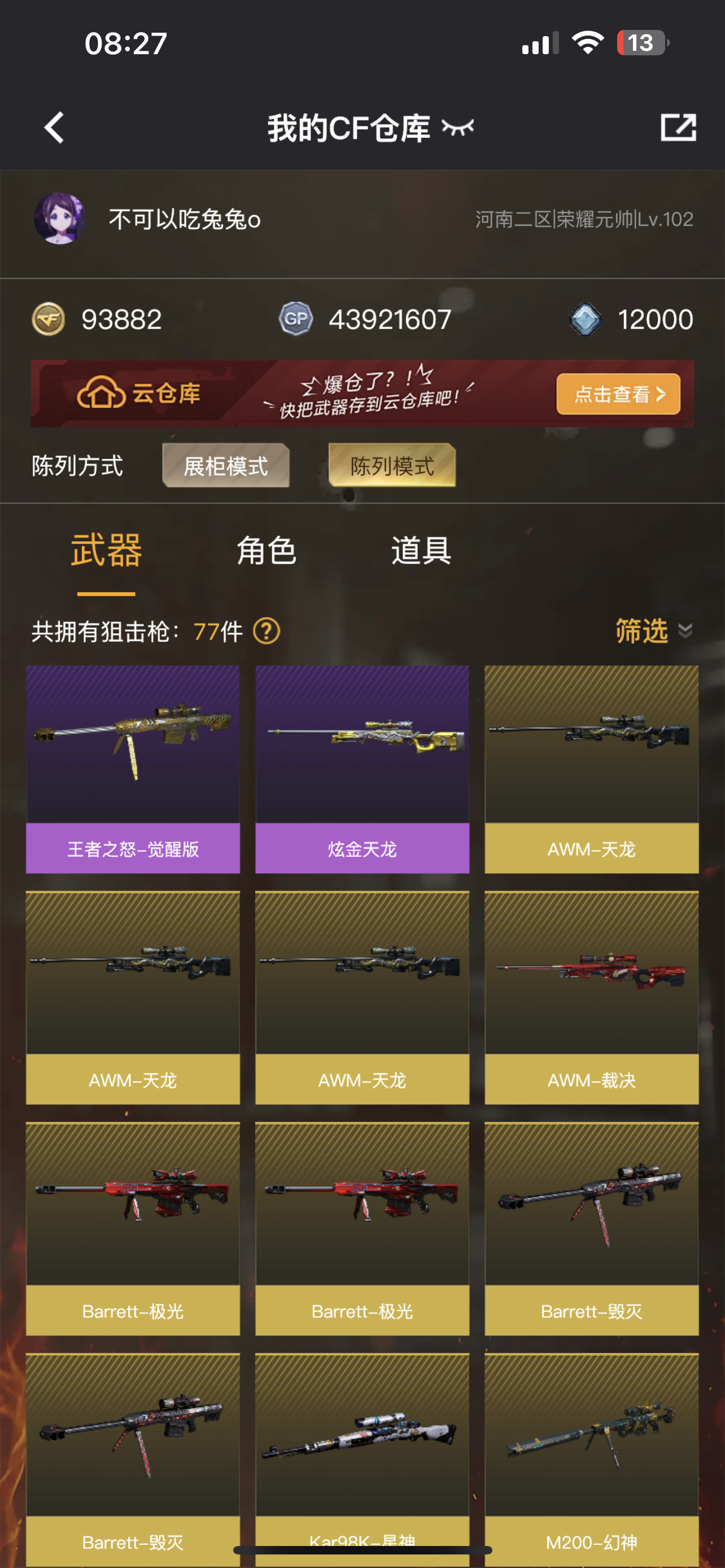Open the share/export icon in the header
The width and height of the screenshot is (725, 1568).
point(678,127)
